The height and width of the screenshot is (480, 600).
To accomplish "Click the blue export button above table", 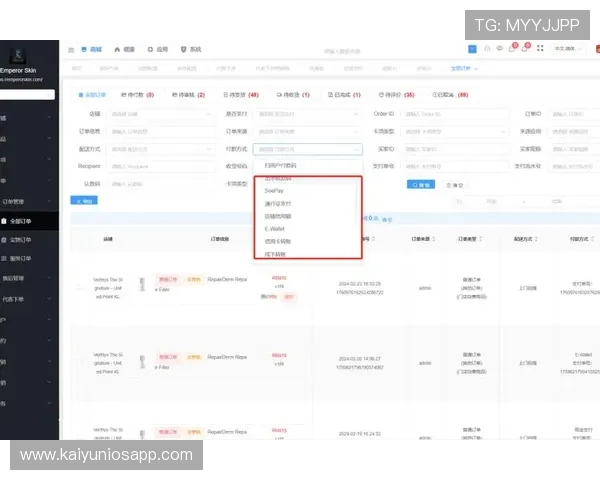I will click(x=84, y=201).
